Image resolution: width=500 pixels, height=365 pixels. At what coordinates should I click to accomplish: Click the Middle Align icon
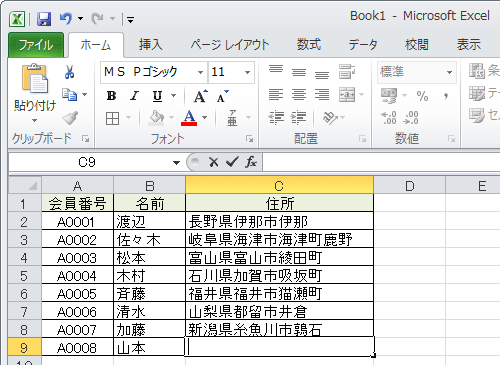299,72
